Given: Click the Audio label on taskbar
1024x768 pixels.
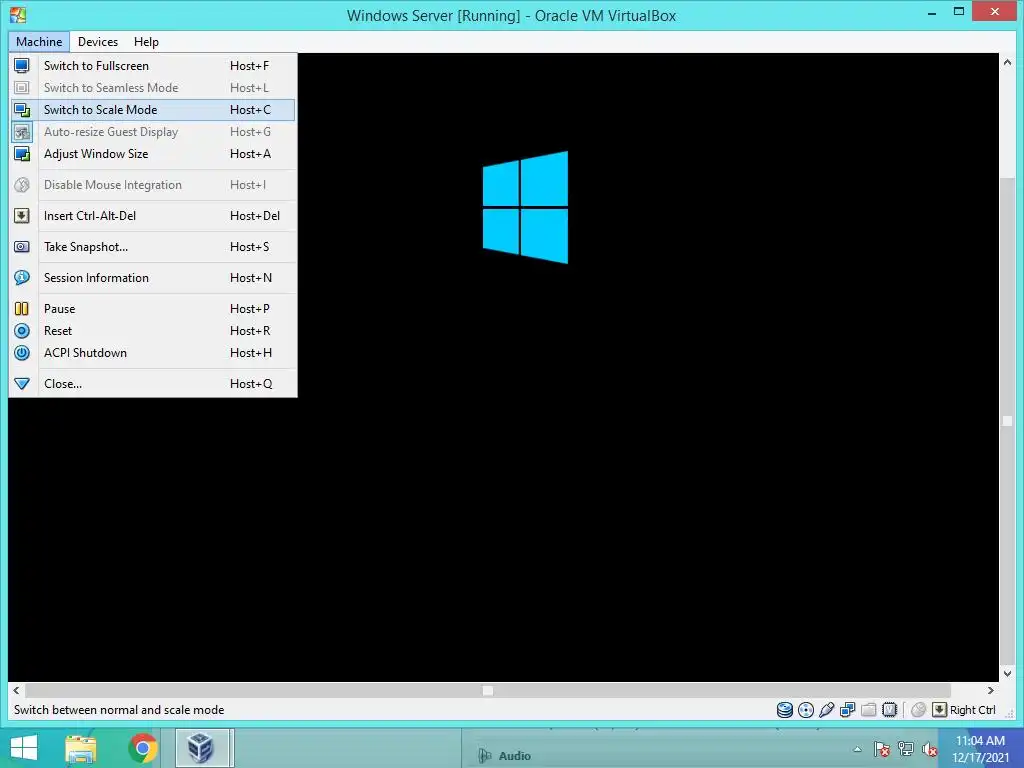Looking at the screenshot, I should [515, 756].
